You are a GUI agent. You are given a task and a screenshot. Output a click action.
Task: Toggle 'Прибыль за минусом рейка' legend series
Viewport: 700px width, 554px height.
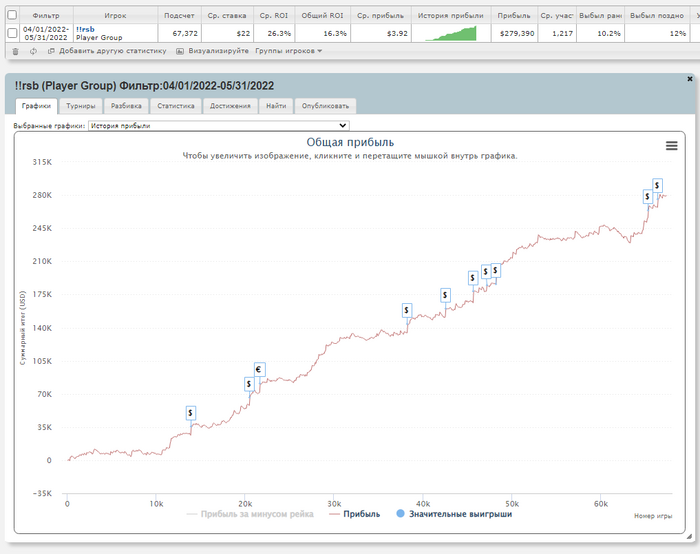pyautogui.click(x=250, y=514)
